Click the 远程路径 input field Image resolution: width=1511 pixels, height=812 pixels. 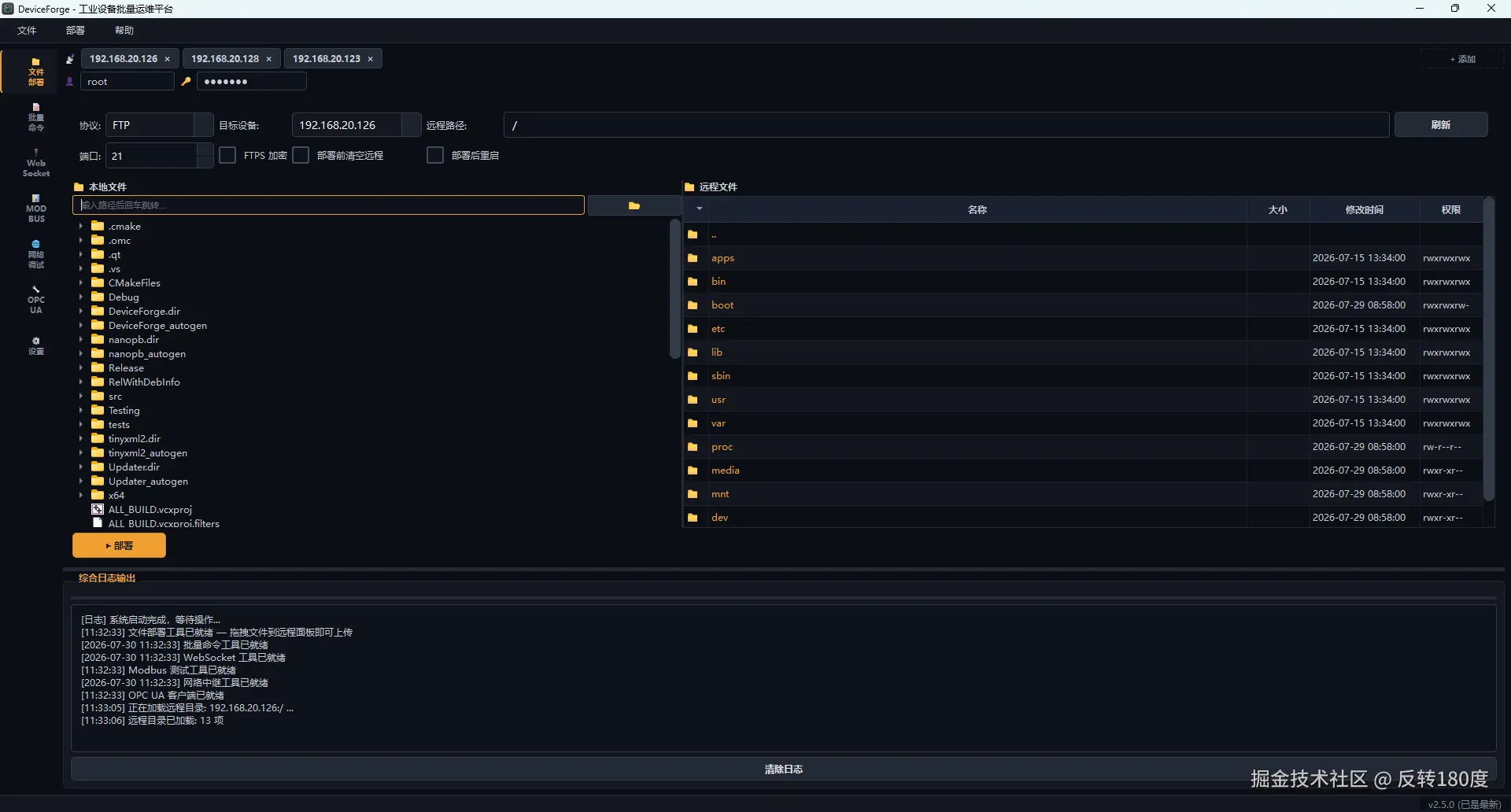pyautogui.click(x=946, y=125)
